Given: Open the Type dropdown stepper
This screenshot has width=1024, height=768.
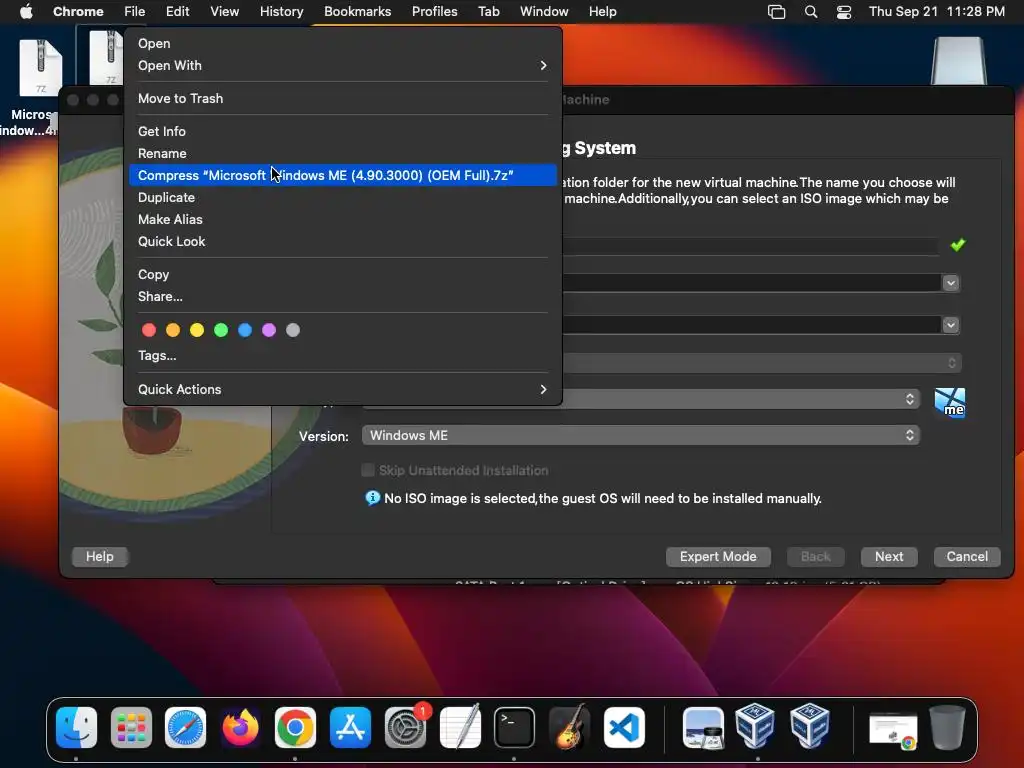Looking at the screenshot, I should 910,399.
